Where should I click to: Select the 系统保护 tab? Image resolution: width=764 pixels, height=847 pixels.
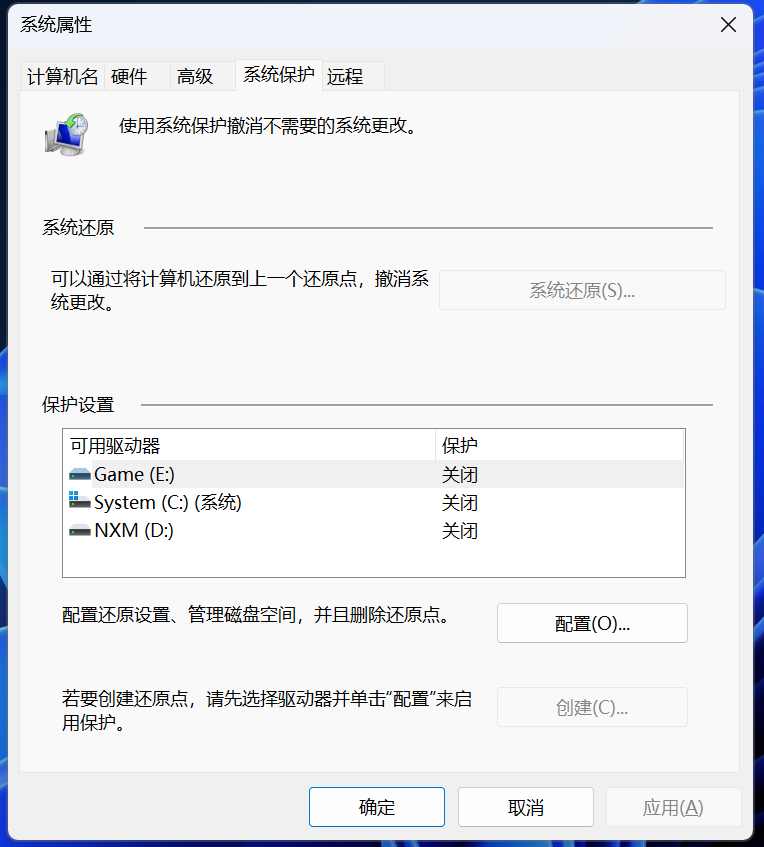[279, 75]
